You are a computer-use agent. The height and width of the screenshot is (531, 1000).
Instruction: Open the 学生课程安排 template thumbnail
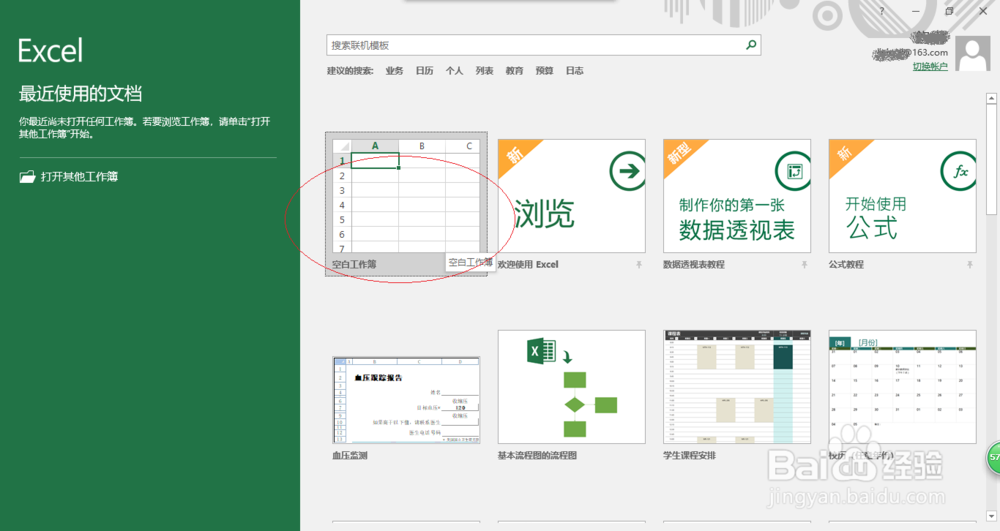[x=737, y=387]
